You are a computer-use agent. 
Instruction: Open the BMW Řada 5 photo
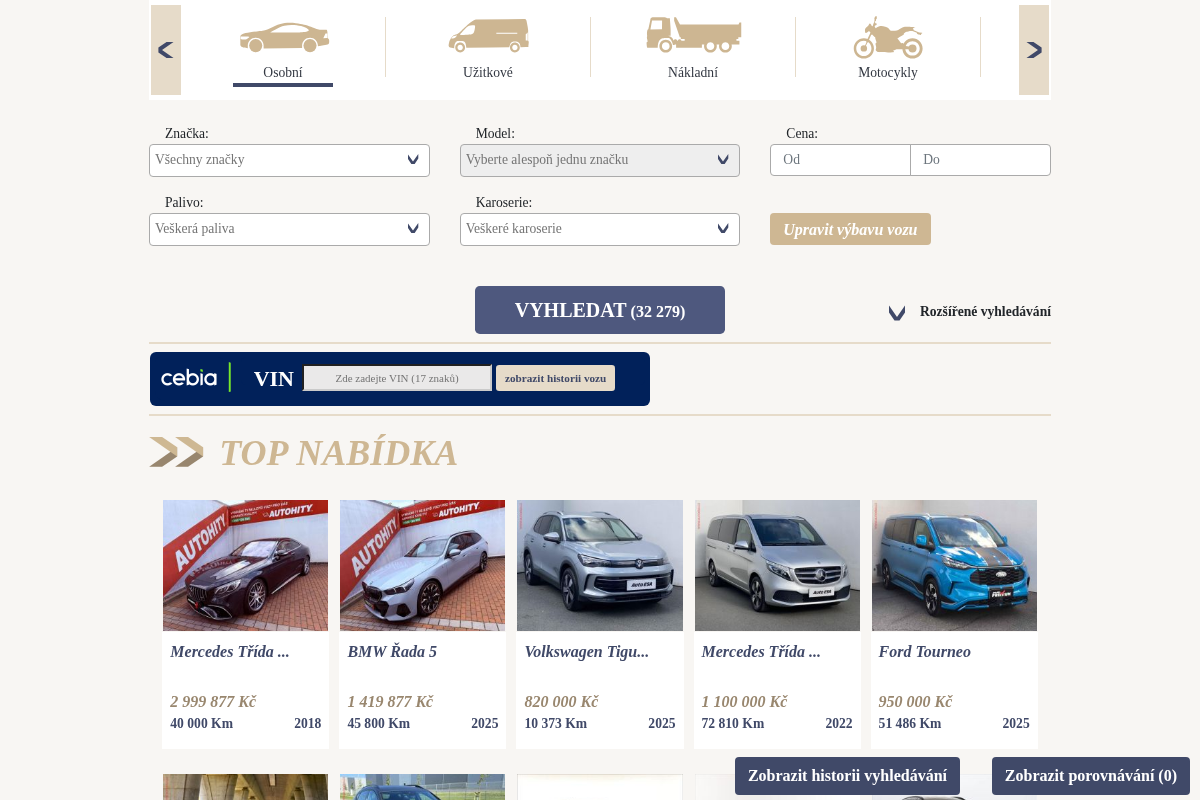coord(422,565)
